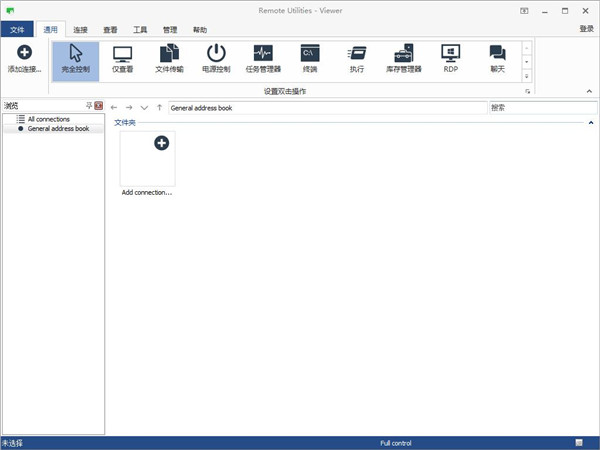Open navigation history dropdown arrow
Image resolution: width=600 pixels, height=450 pixels.
click(144, 107)
